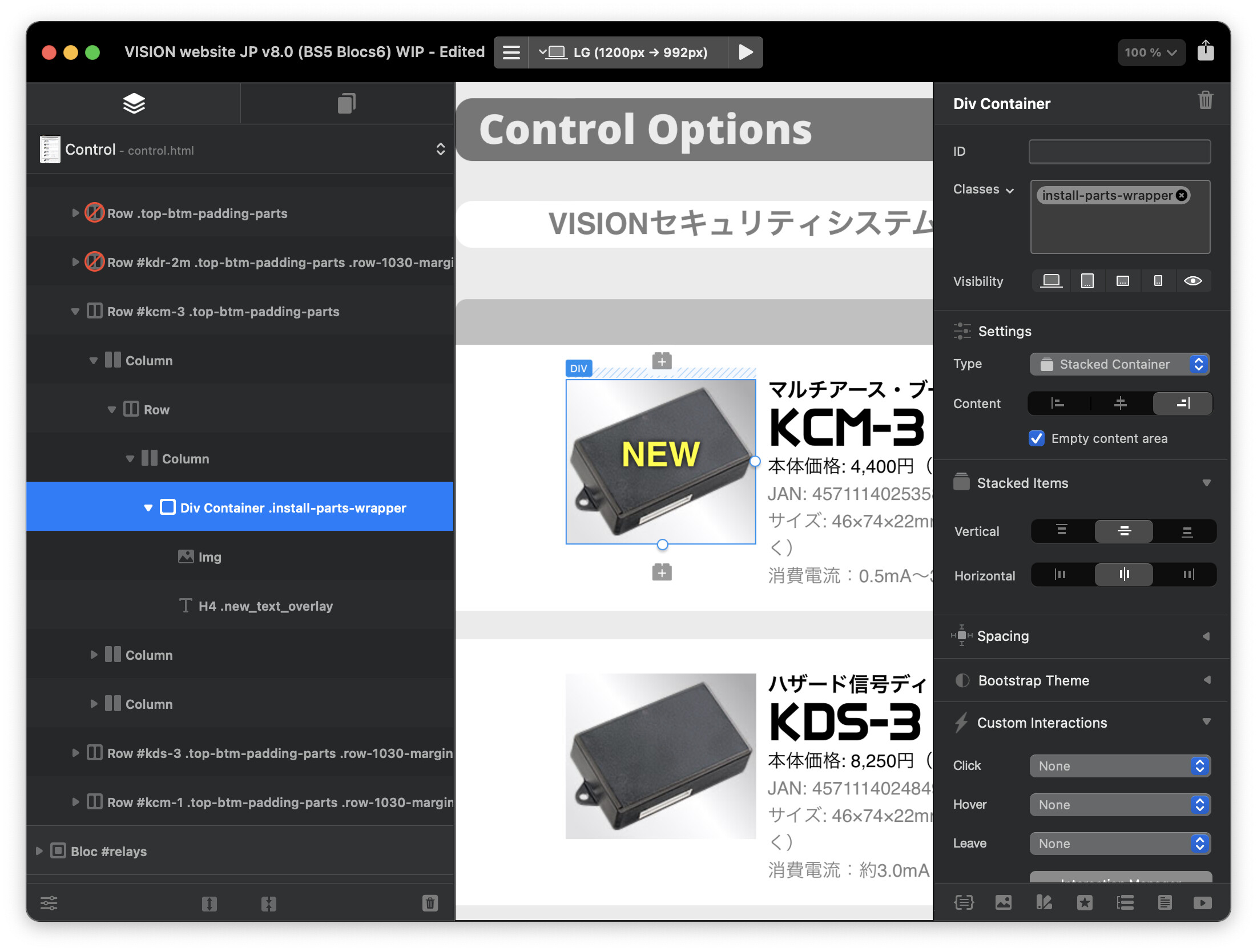Uncheck Empty content area checkbox
The height and width of the screenshot is (952, 1257).
(x=1037, y=438)
